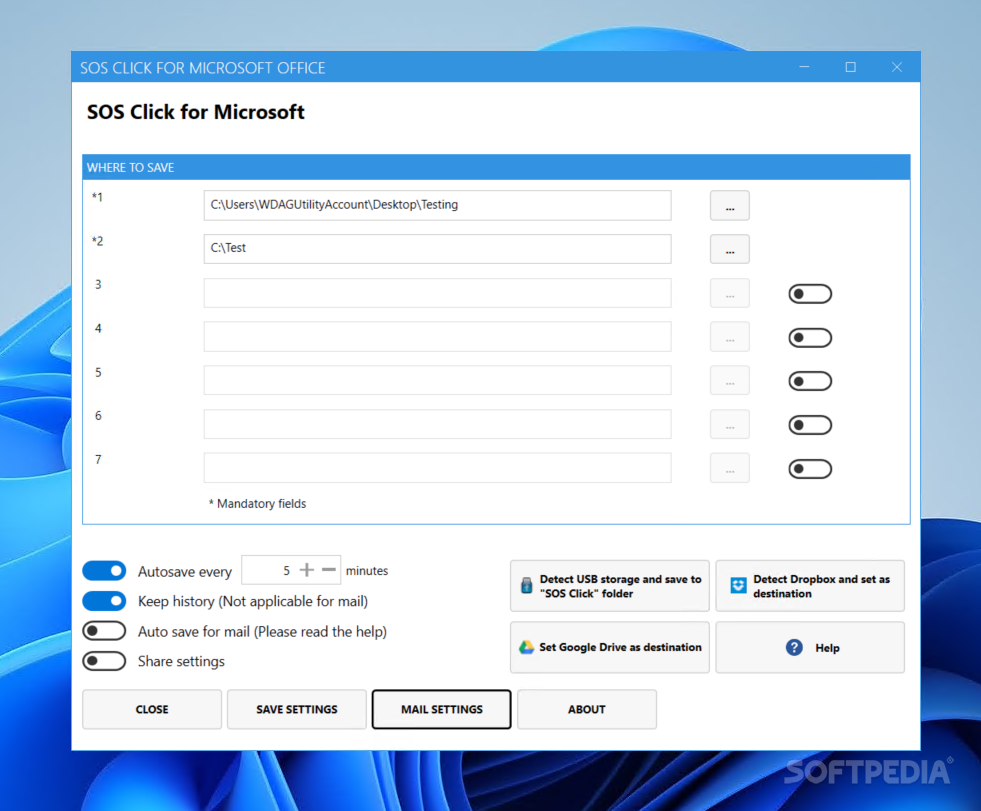This screenshot has width=981, height=811.
Task: Click the empty path field for row 7
Action: [437, 468]
